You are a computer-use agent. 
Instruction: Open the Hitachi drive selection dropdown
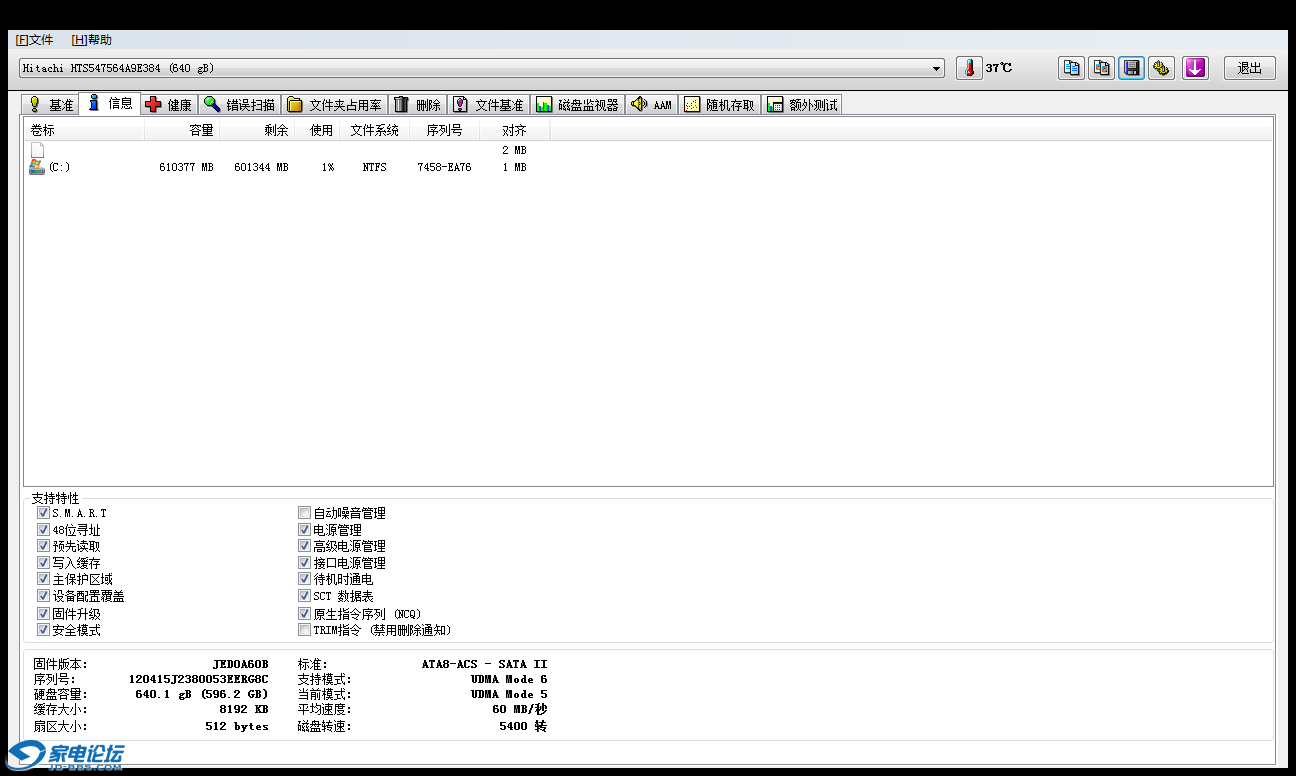point(937,68)
